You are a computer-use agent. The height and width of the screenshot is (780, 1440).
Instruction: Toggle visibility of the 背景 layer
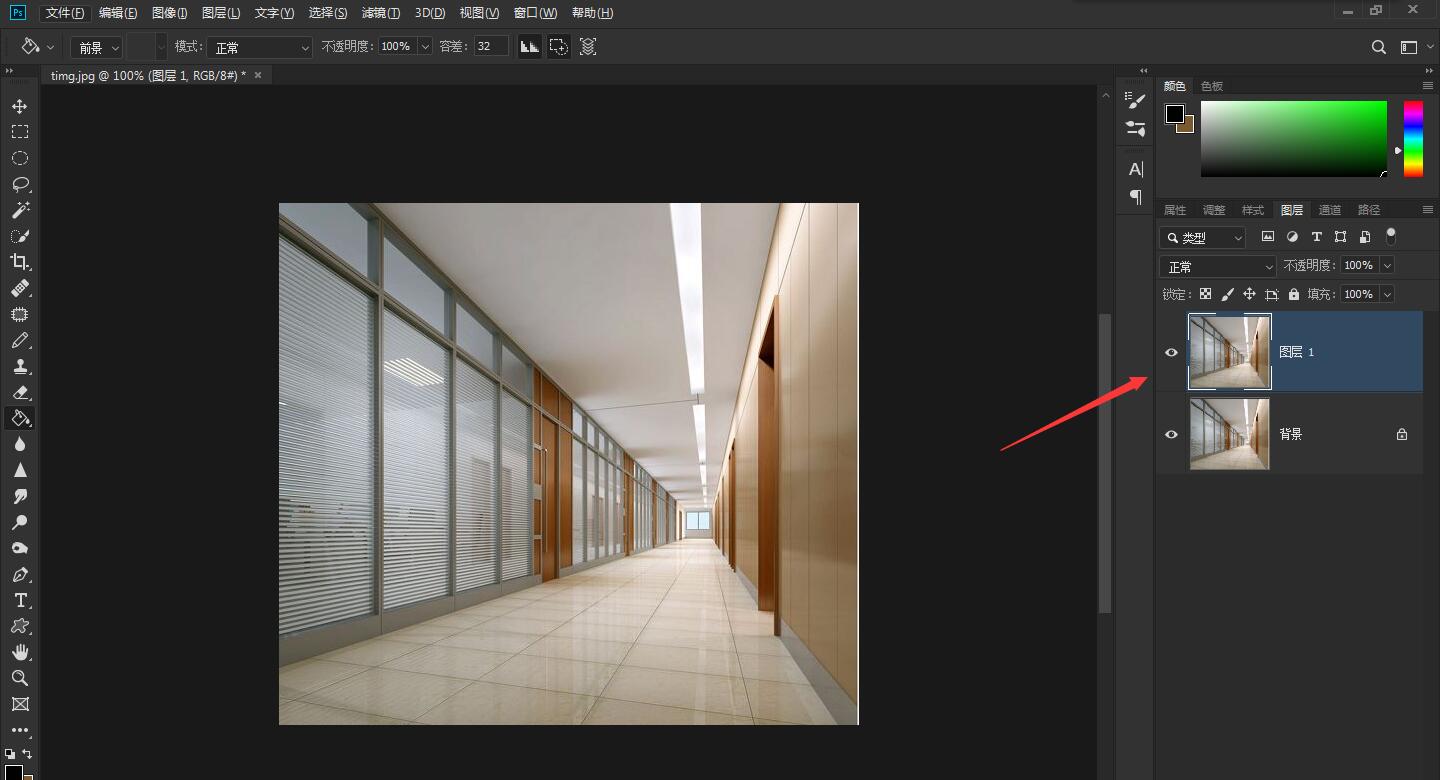tap(1171, 434)
